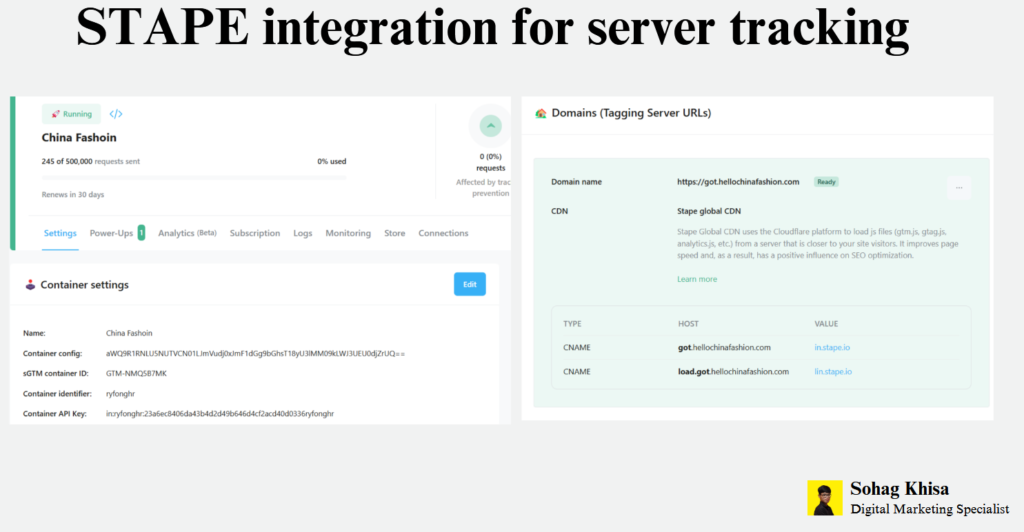This screenshot has height=532, width=1024.
Task: Click the code embed icon beside Running
Action: [116, 114]
